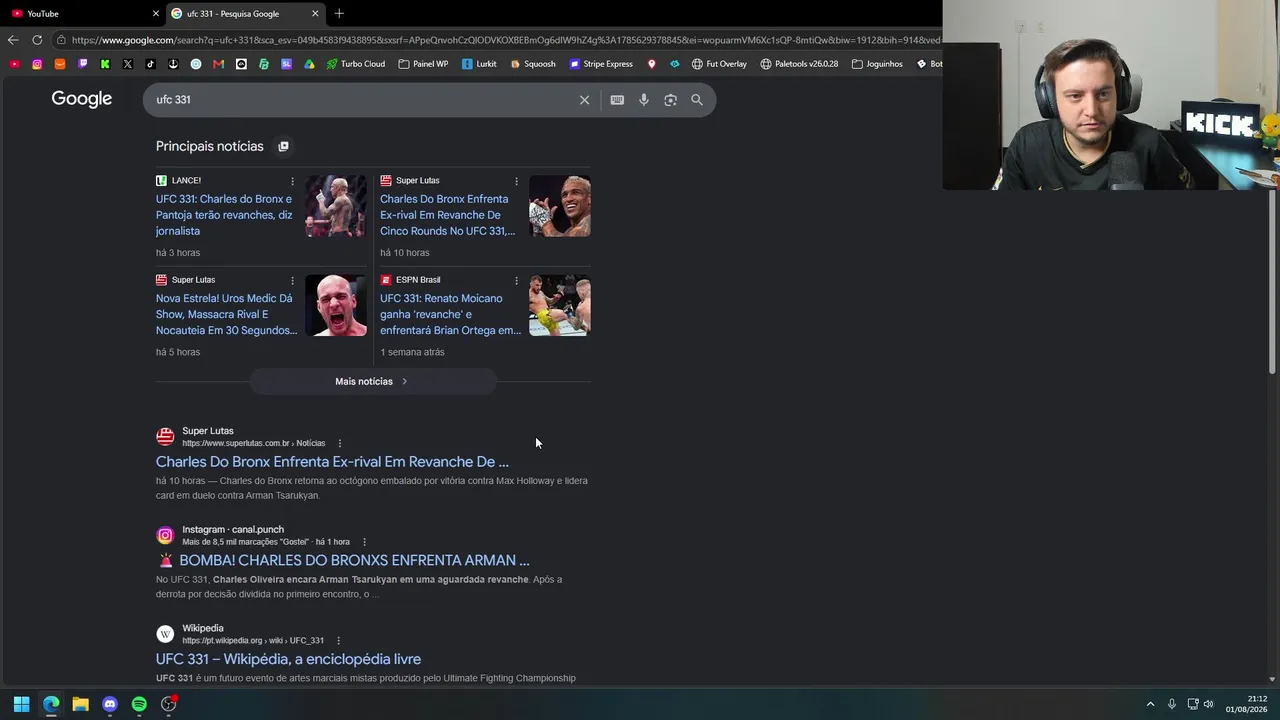Open the Turbo Cloud bookmark
The height and width of the screenshot is (720, 1280).
coord(356,64)
